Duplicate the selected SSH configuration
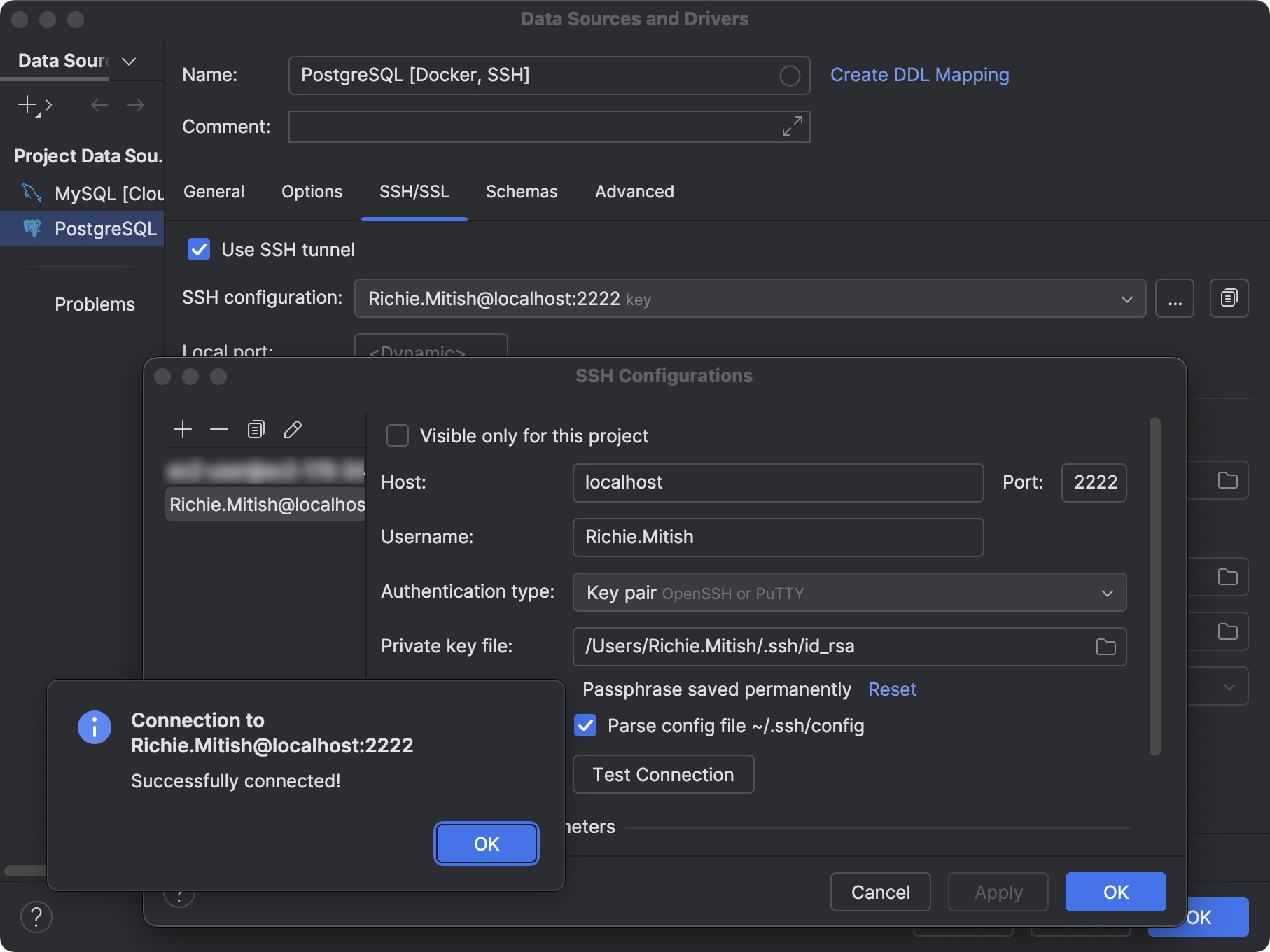This screenshot has height=952, width=1270. [256, 429]
